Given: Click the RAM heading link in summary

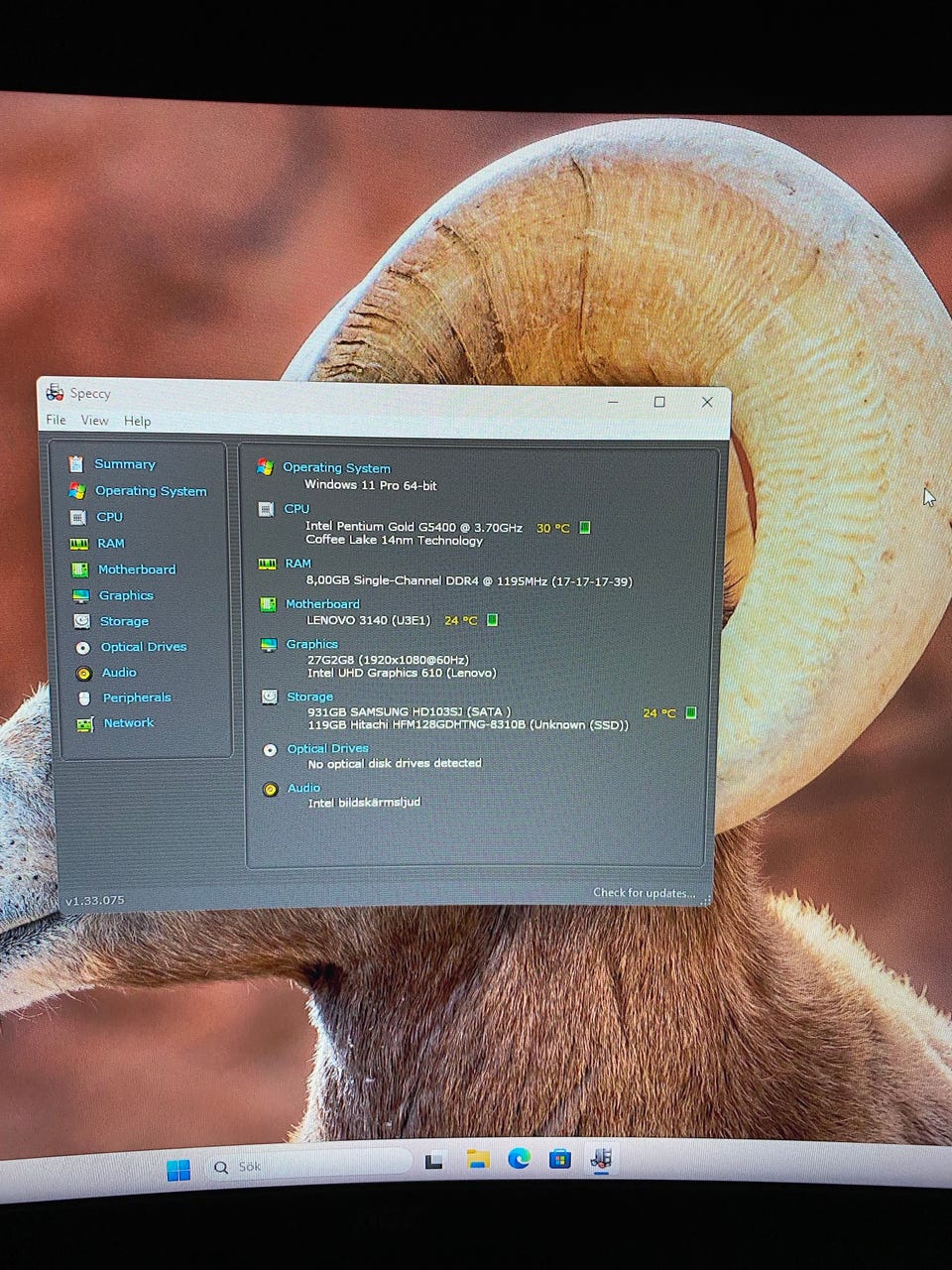Looking at the screenshot, I should (298, 564).
